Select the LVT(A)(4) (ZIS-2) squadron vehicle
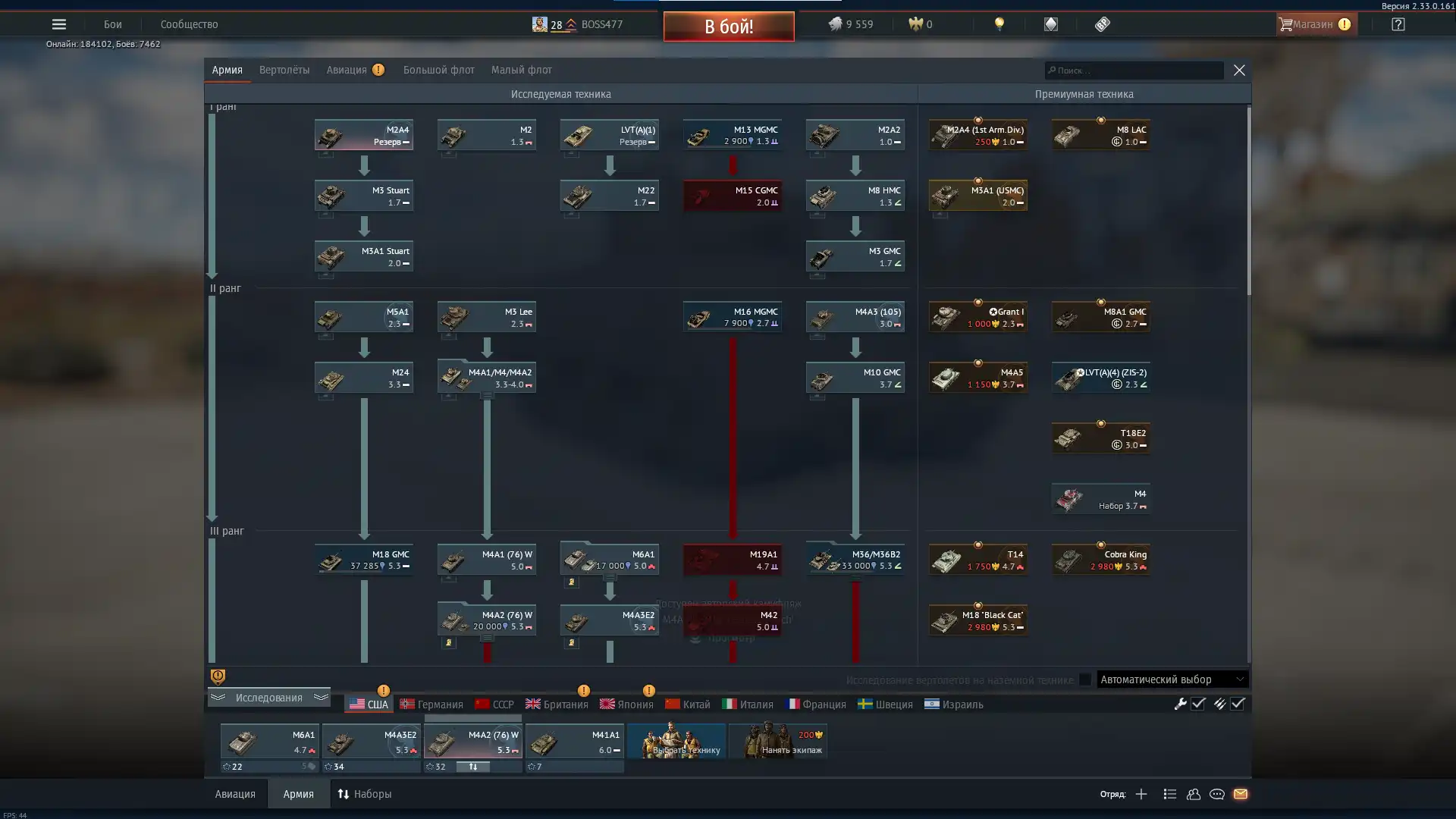 pyautogui.click(x=1101, y=378)
